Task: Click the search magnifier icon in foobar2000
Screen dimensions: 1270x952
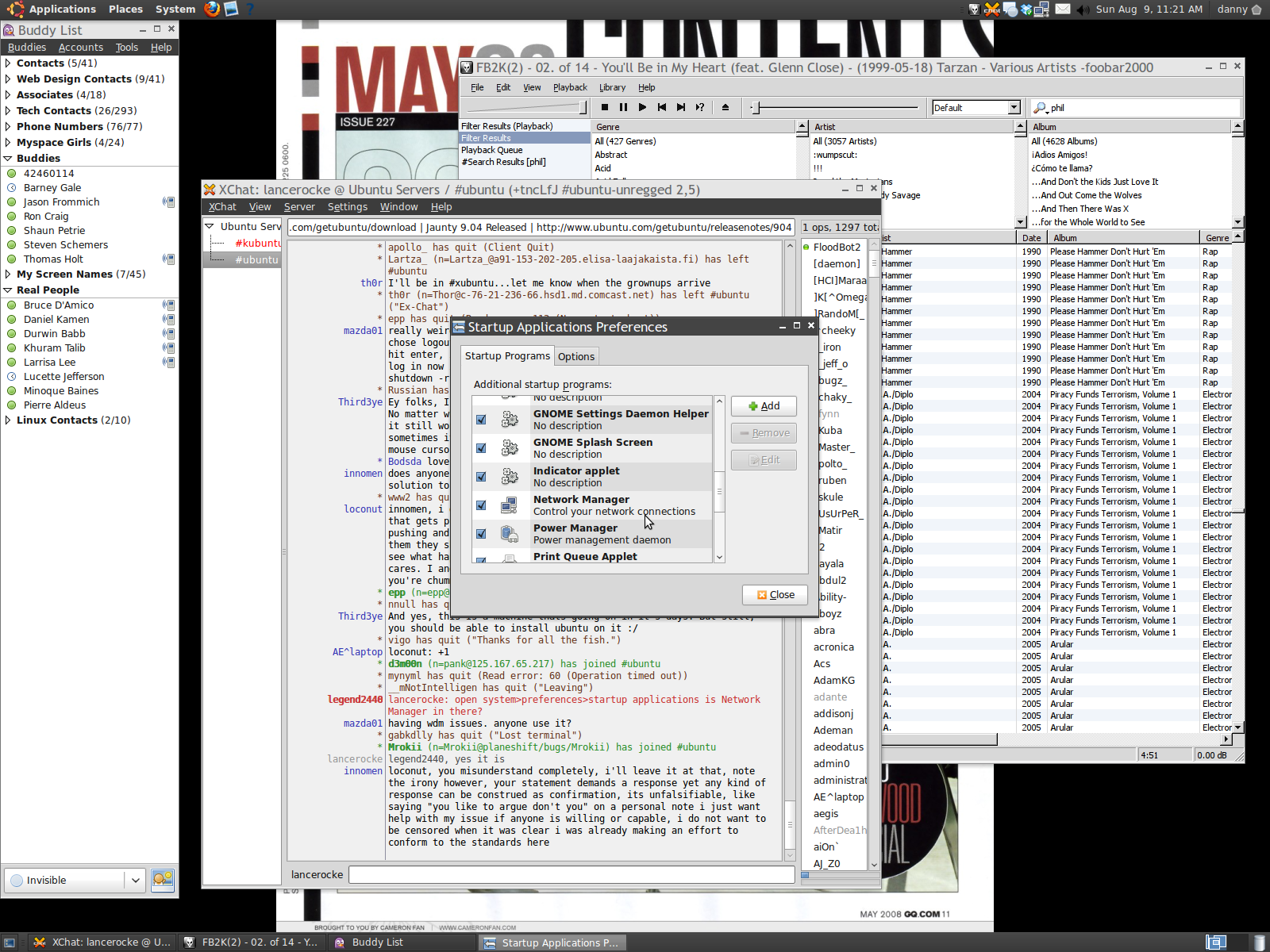Action: point(1041,108)
